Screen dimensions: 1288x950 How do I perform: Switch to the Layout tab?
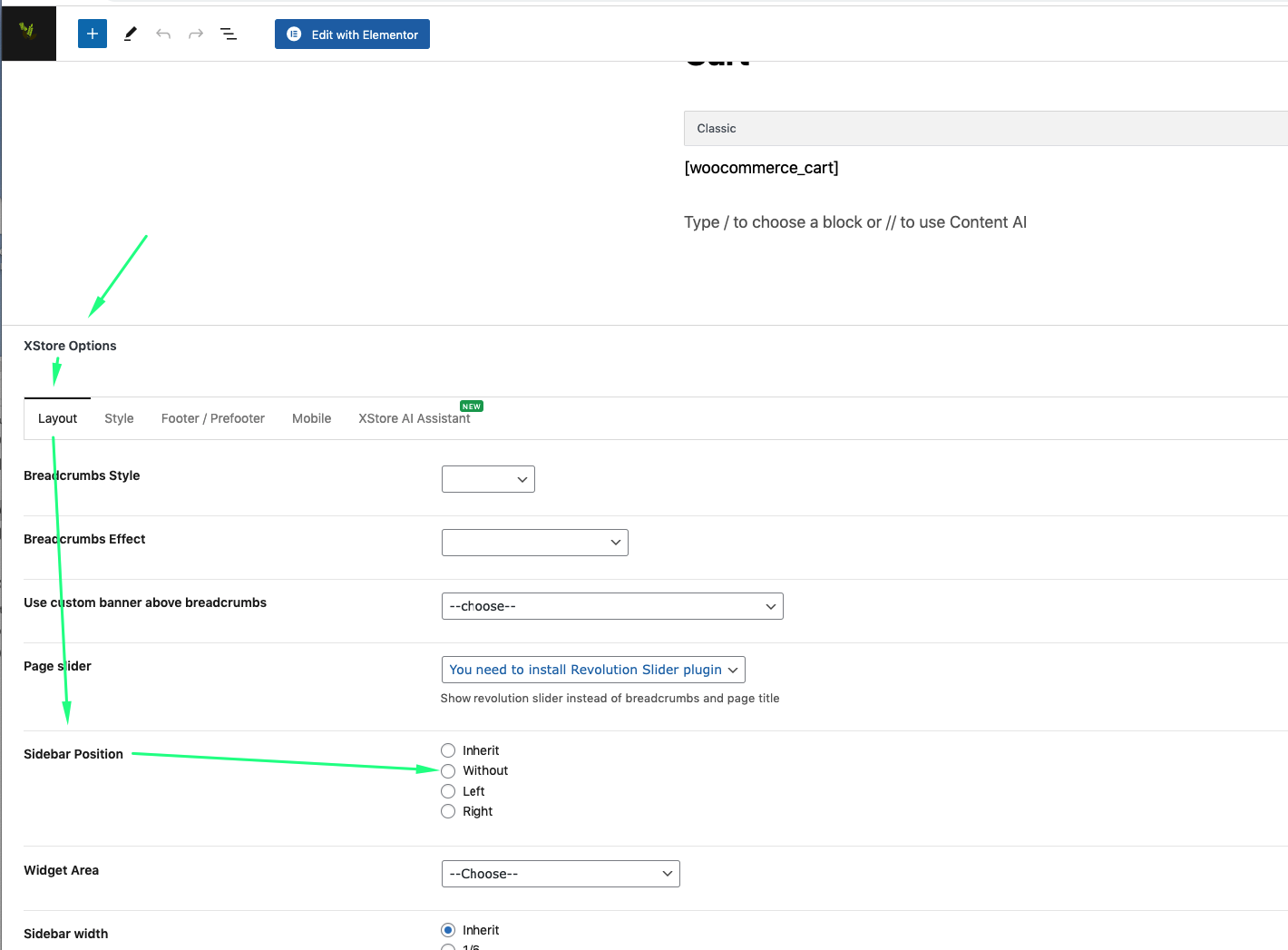(57, 418)
